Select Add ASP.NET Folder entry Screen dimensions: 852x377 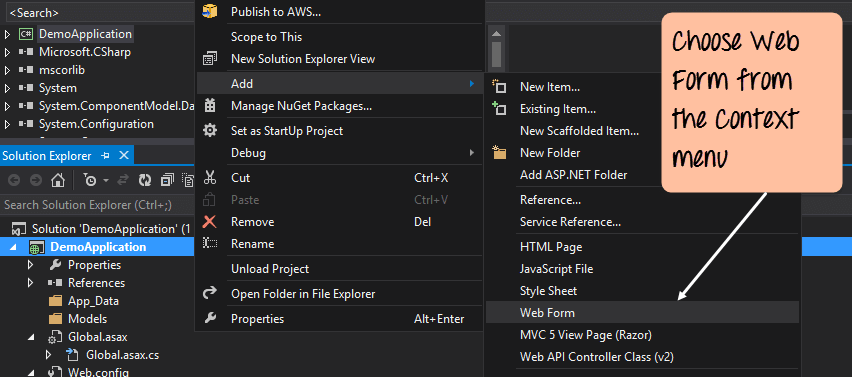(573, 175)
